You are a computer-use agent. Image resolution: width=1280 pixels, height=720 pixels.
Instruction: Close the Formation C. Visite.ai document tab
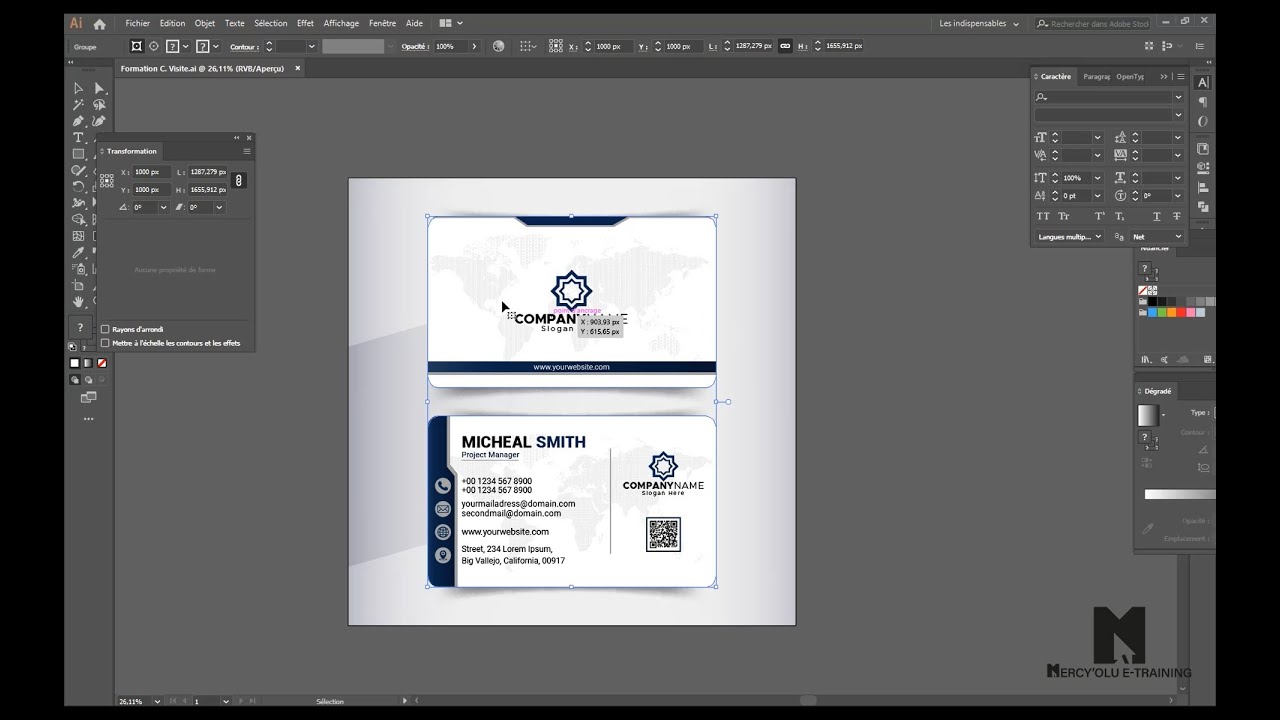click(297, 68)
